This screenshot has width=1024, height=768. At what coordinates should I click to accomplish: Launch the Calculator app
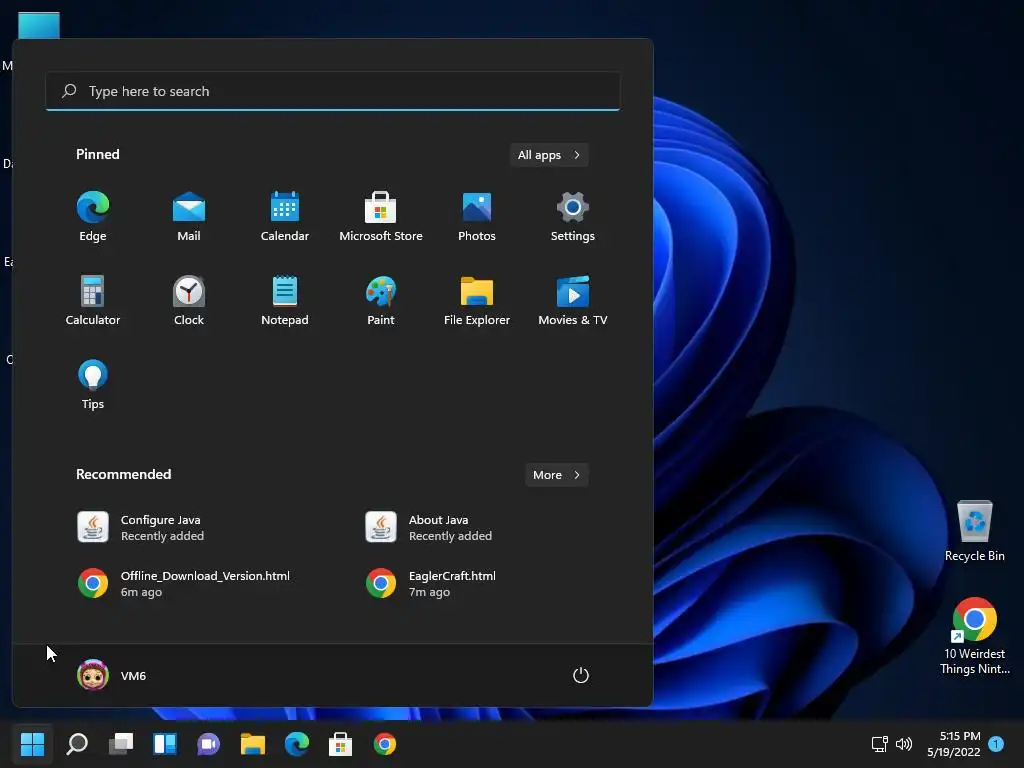[93, 300]
